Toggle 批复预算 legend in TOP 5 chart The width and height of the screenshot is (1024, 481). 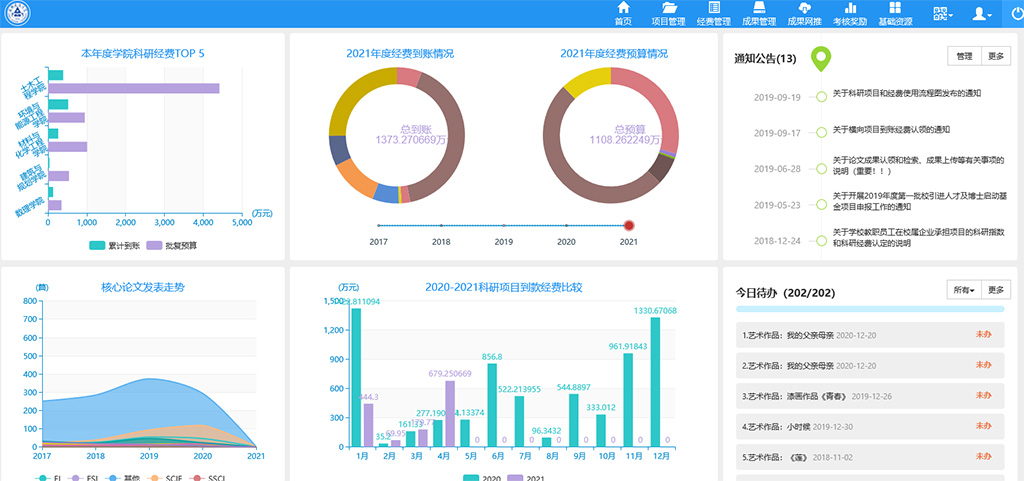coord(171,245)
